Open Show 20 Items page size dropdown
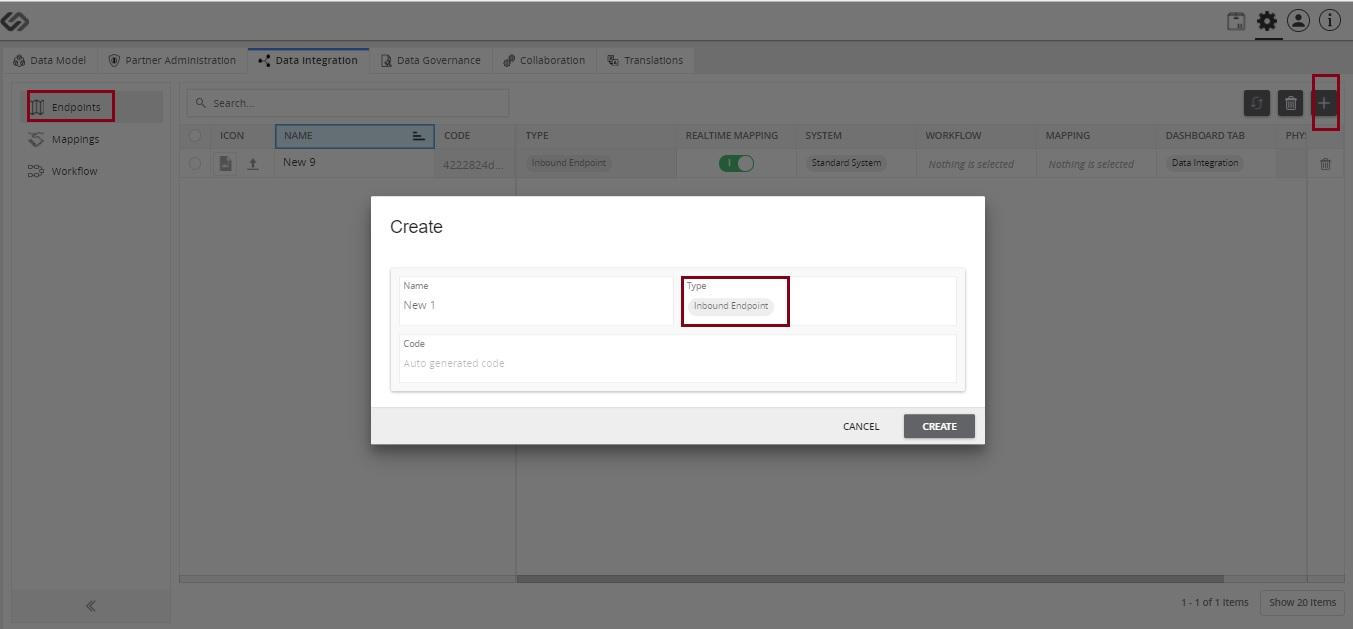Screen dimensions: 1353x629 pos(1302,602)
